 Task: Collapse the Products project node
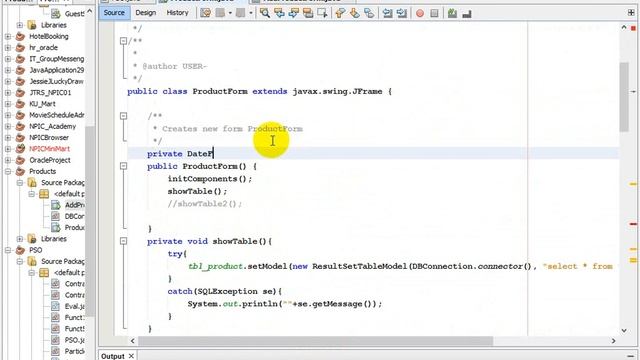point(8,171)
